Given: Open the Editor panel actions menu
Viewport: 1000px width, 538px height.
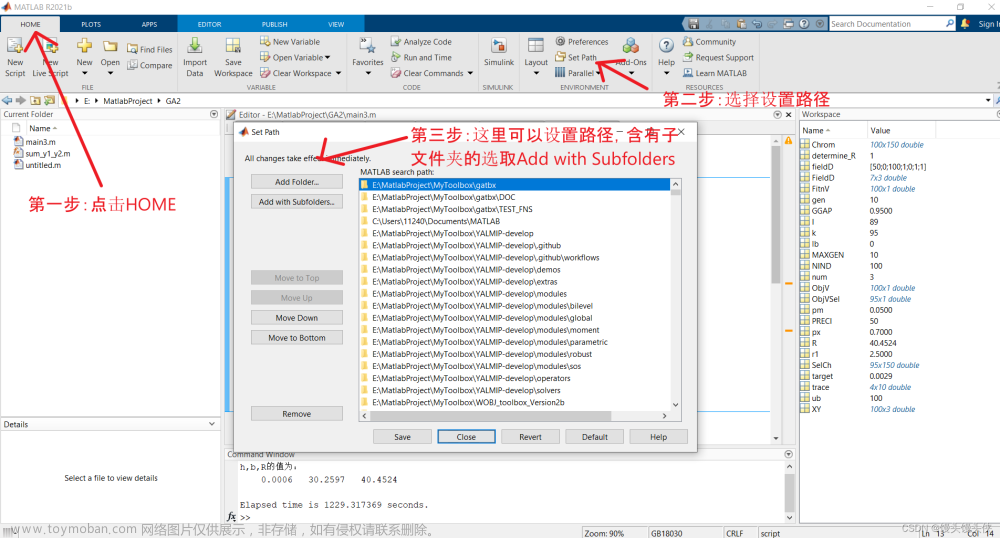Looking at the screenshot, I should click(x=777, y=115).
